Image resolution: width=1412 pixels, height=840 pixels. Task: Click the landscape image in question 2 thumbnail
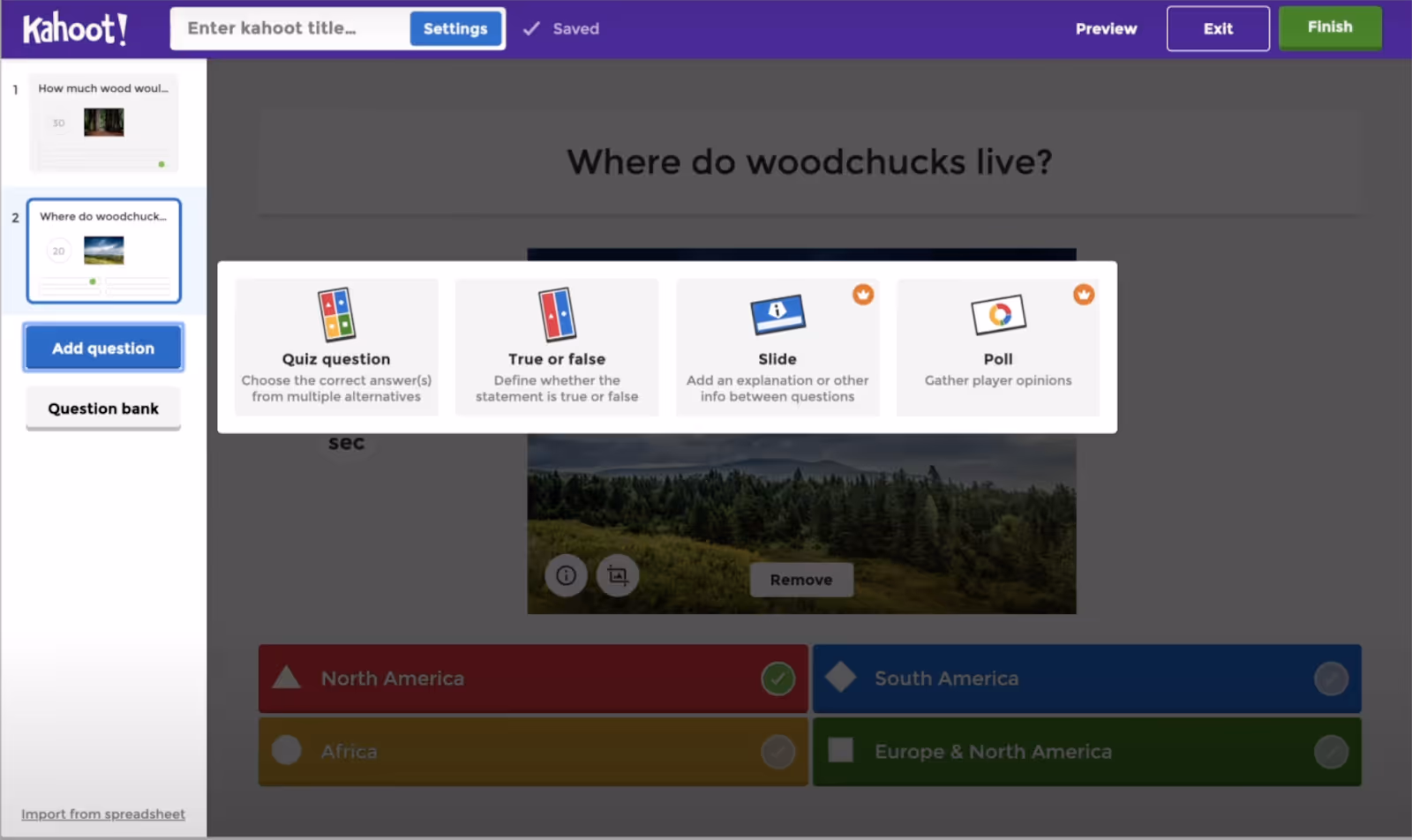104,251
